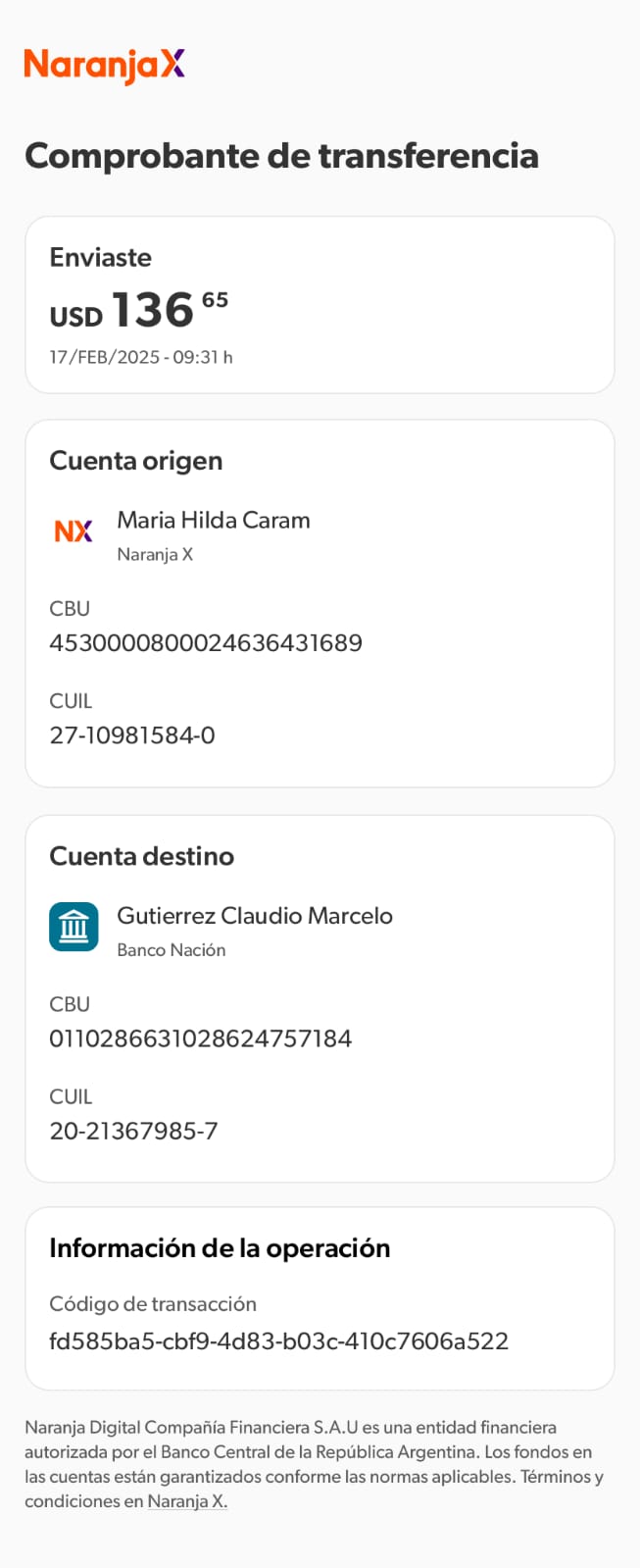Click the Cuenta destino section title
This screenshot has height=1568, width=640.
(141, 856)
